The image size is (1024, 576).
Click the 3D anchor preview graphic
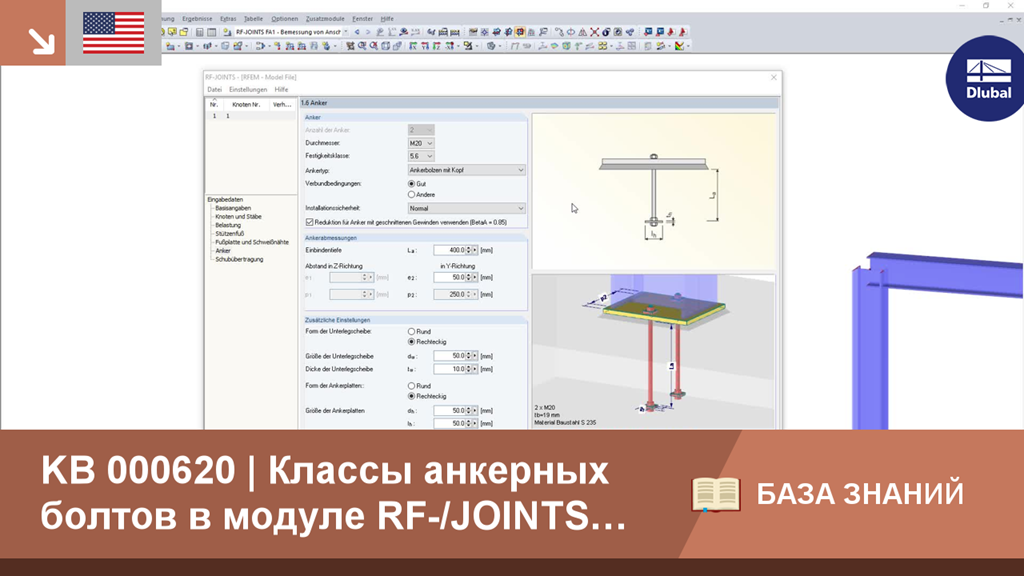[654, 351]
